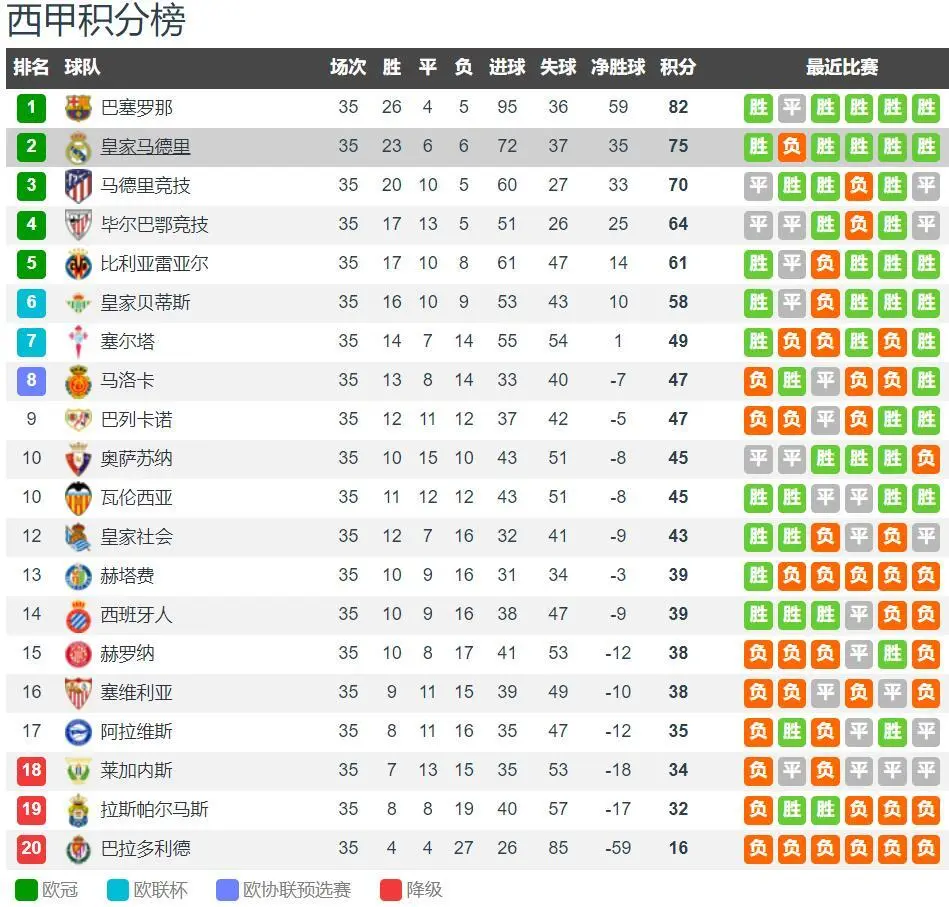This screenshot has width=949, height=907.
Task: Click the Villarreal yellow crest icon
Action: point(78,263)
